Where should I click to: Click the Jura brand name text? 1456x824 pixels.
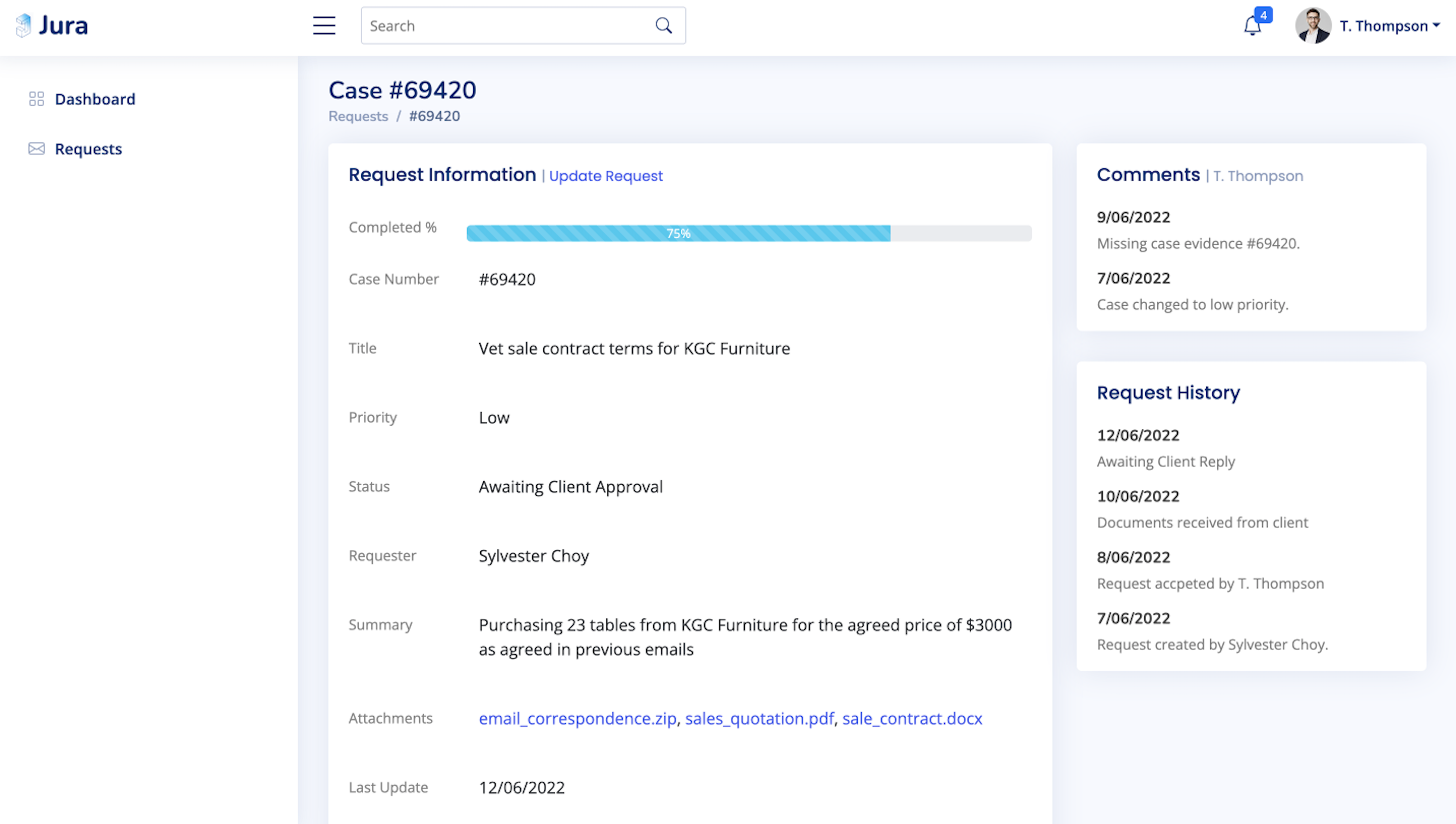pyautogui.click(x=64, y=25)
